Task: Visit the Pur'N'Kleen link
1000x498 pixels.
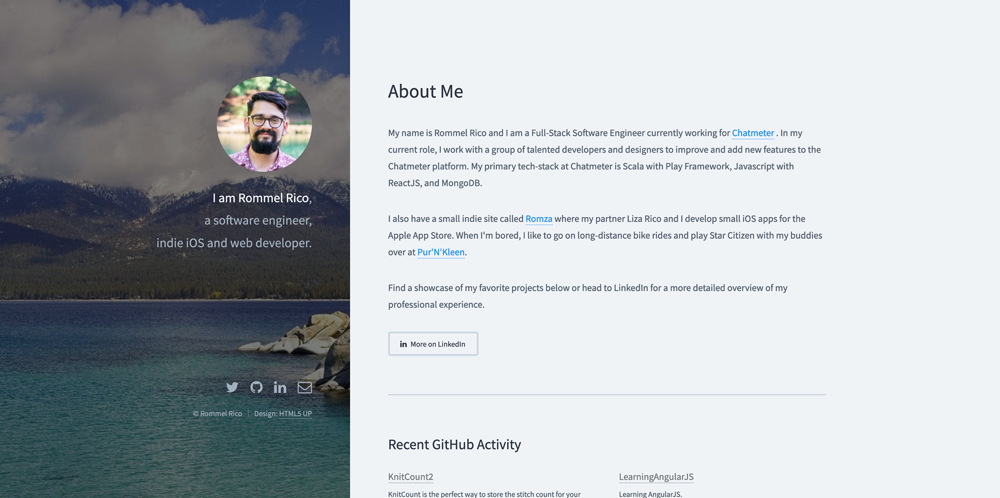Action: 441,253
